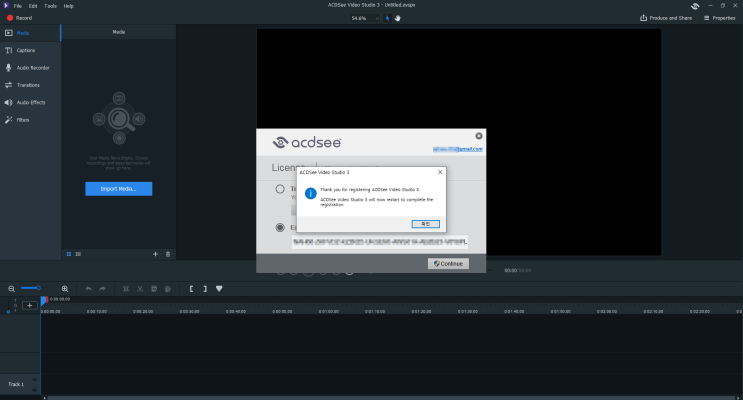Open the File menu
Viewport: 743px width, 400px height.
click(18, 6)
